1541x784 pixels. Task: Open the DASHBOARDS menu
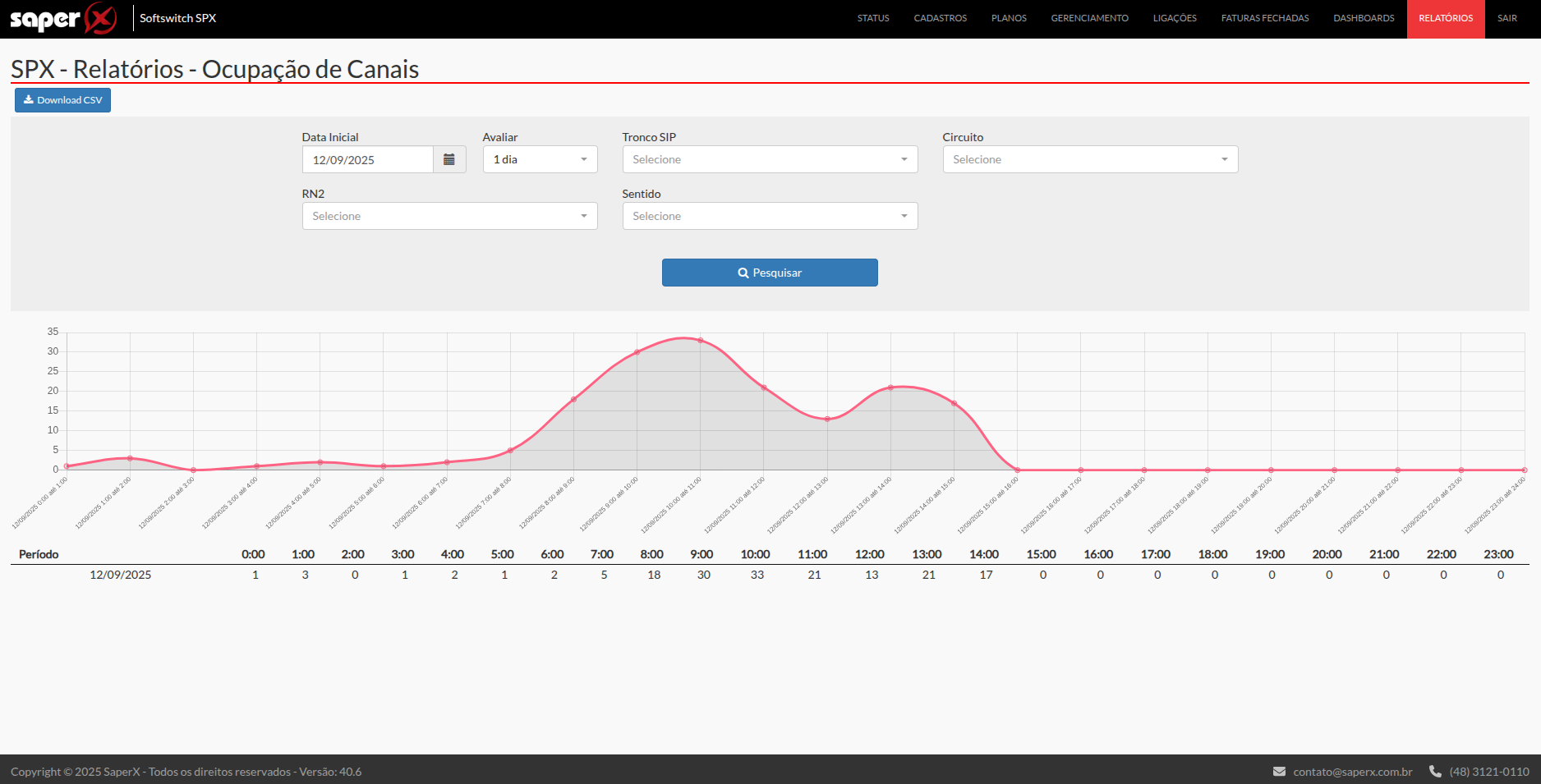[x=1364, y=18]
